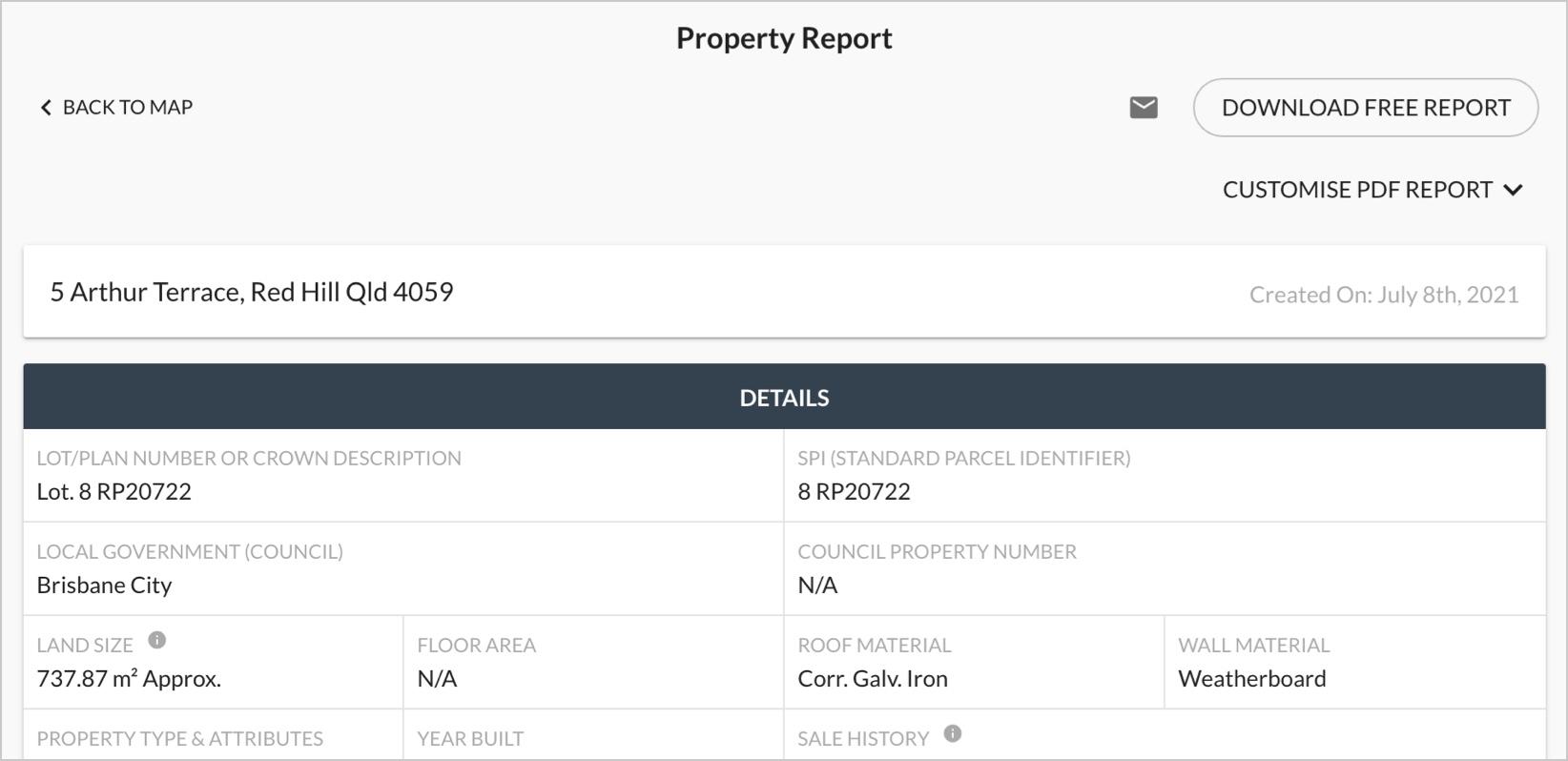Click the Created On date text
This screenshot has height=761, width=1568.
1383,295
